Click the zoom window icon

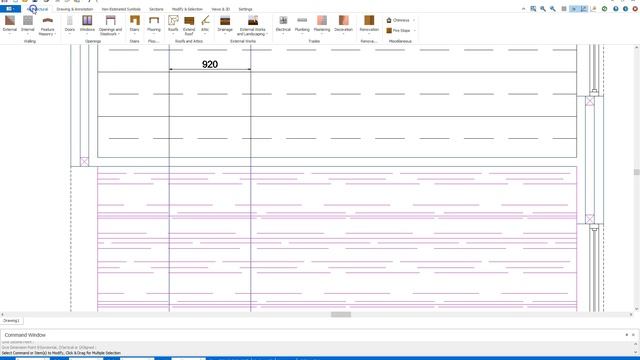pos(533,9)
